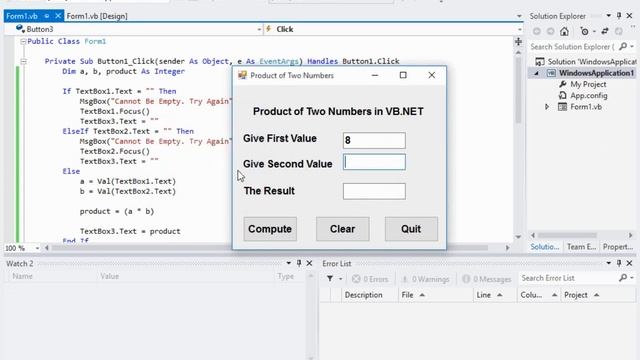Select App.config in Solution Explorer
This screenshot has height=360, width=640.
589,96
